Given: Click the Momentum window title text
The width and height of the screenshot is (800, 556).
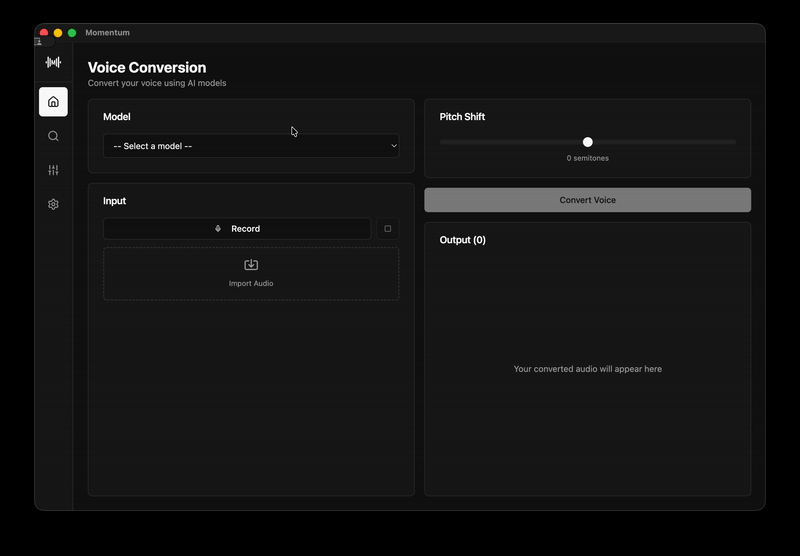Looking at the screenshot, I should [108, 33].
